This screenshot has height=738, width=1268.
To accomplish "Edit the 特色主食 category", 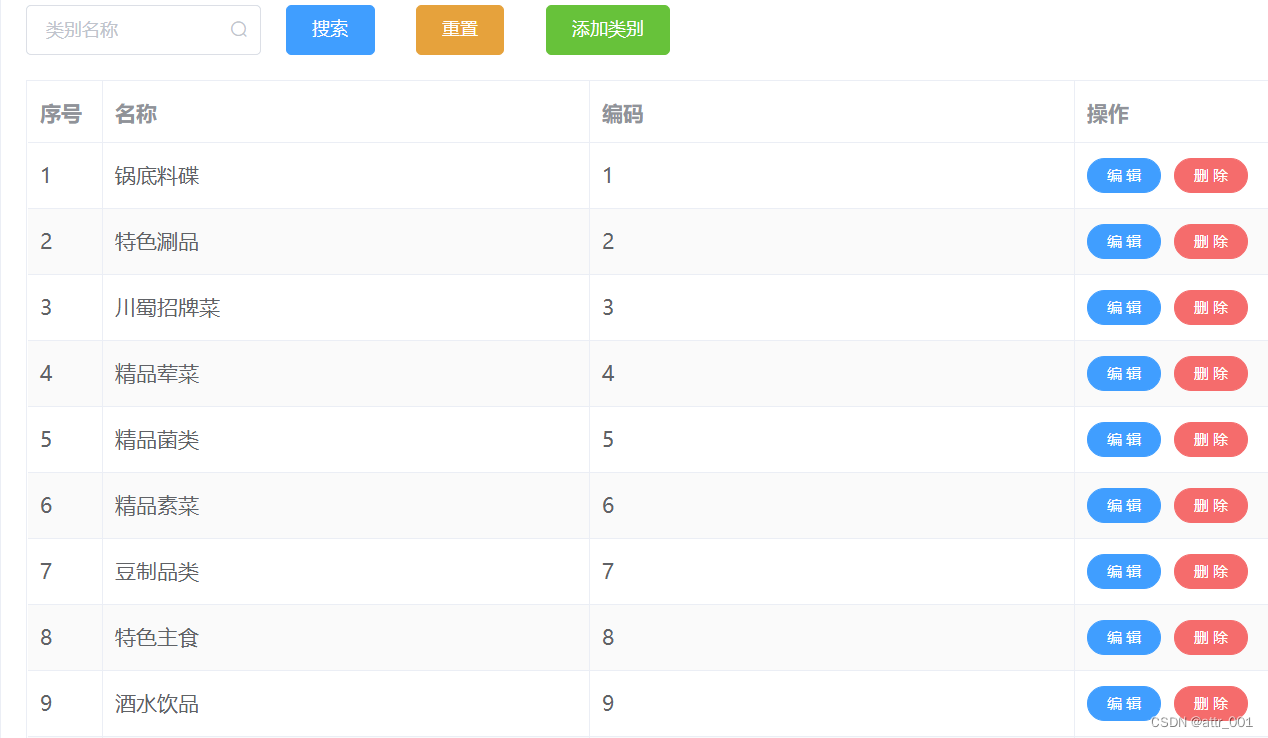I will [1123, 637].
